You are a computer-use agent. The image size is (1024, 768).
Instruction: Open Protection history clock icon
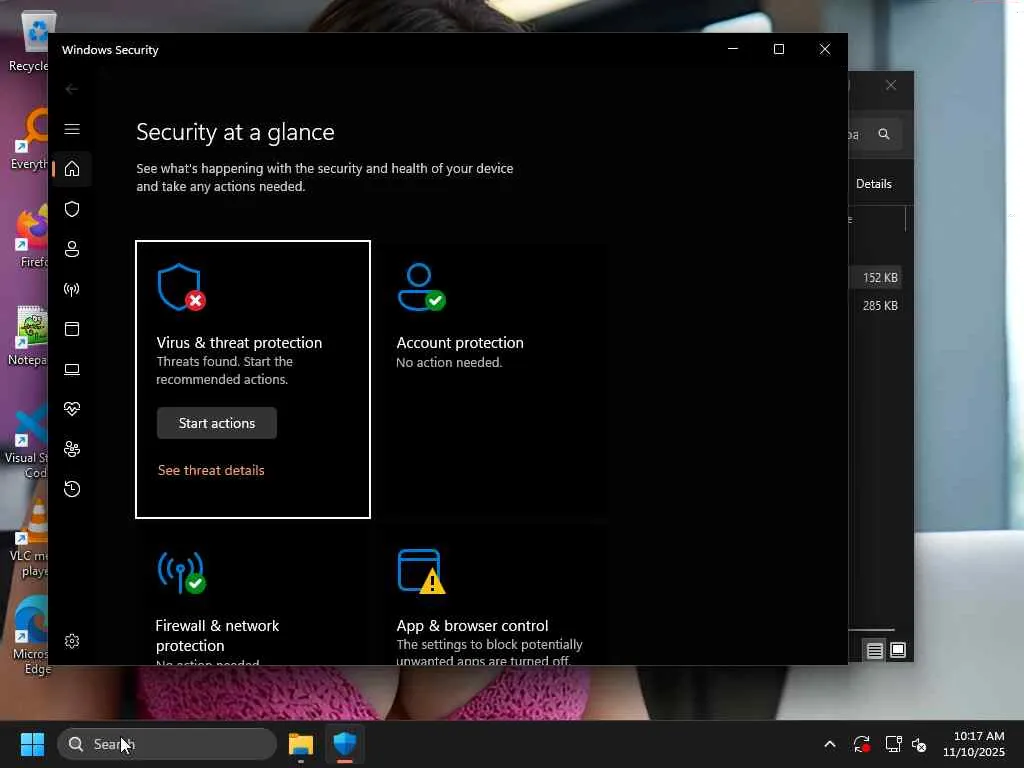72,488
